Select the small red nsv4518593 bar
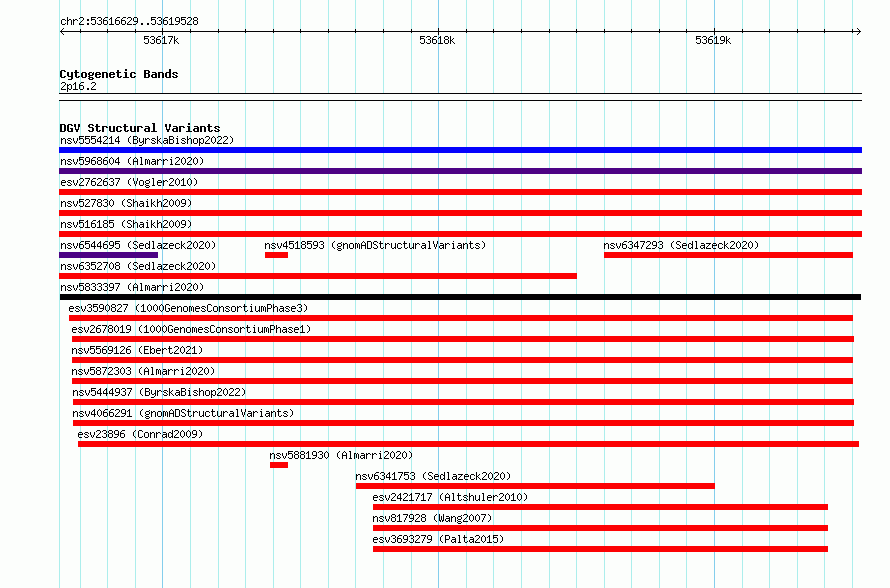Screen dimensions: 890x588 coord(276,255)
